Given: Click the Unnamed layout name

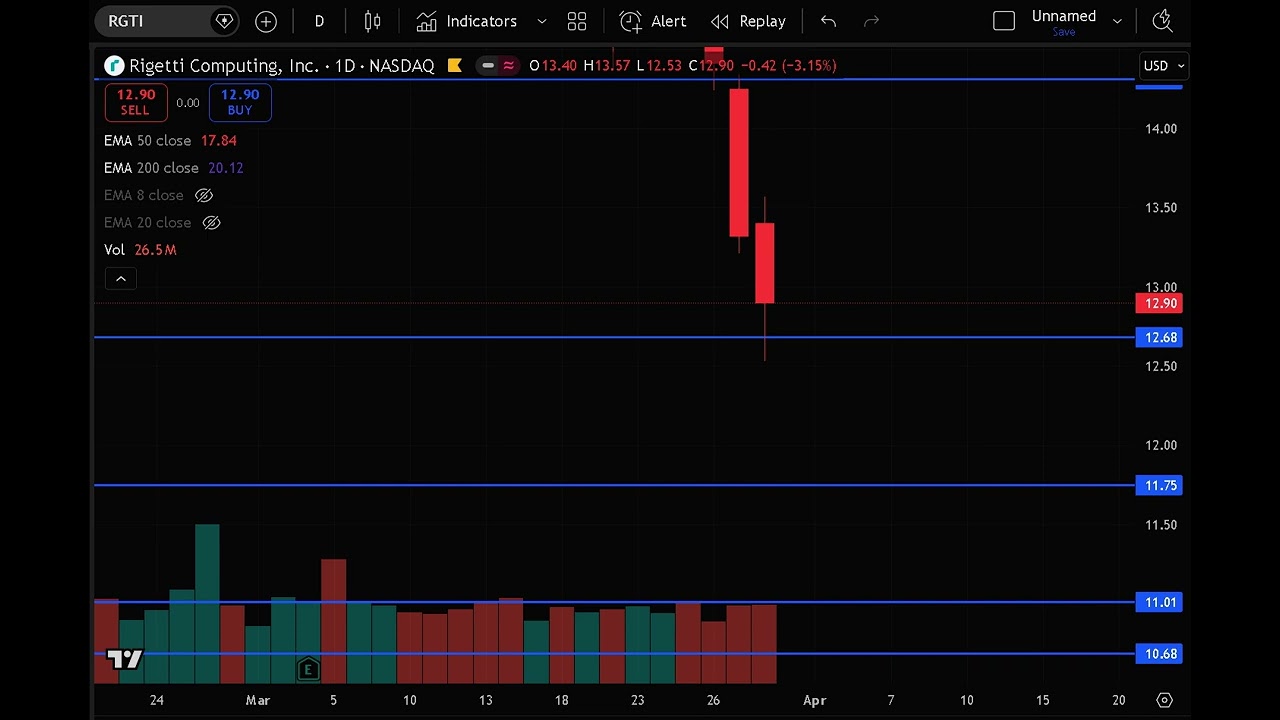Looking at the screenshot, I should click(x=1064, y=16).
